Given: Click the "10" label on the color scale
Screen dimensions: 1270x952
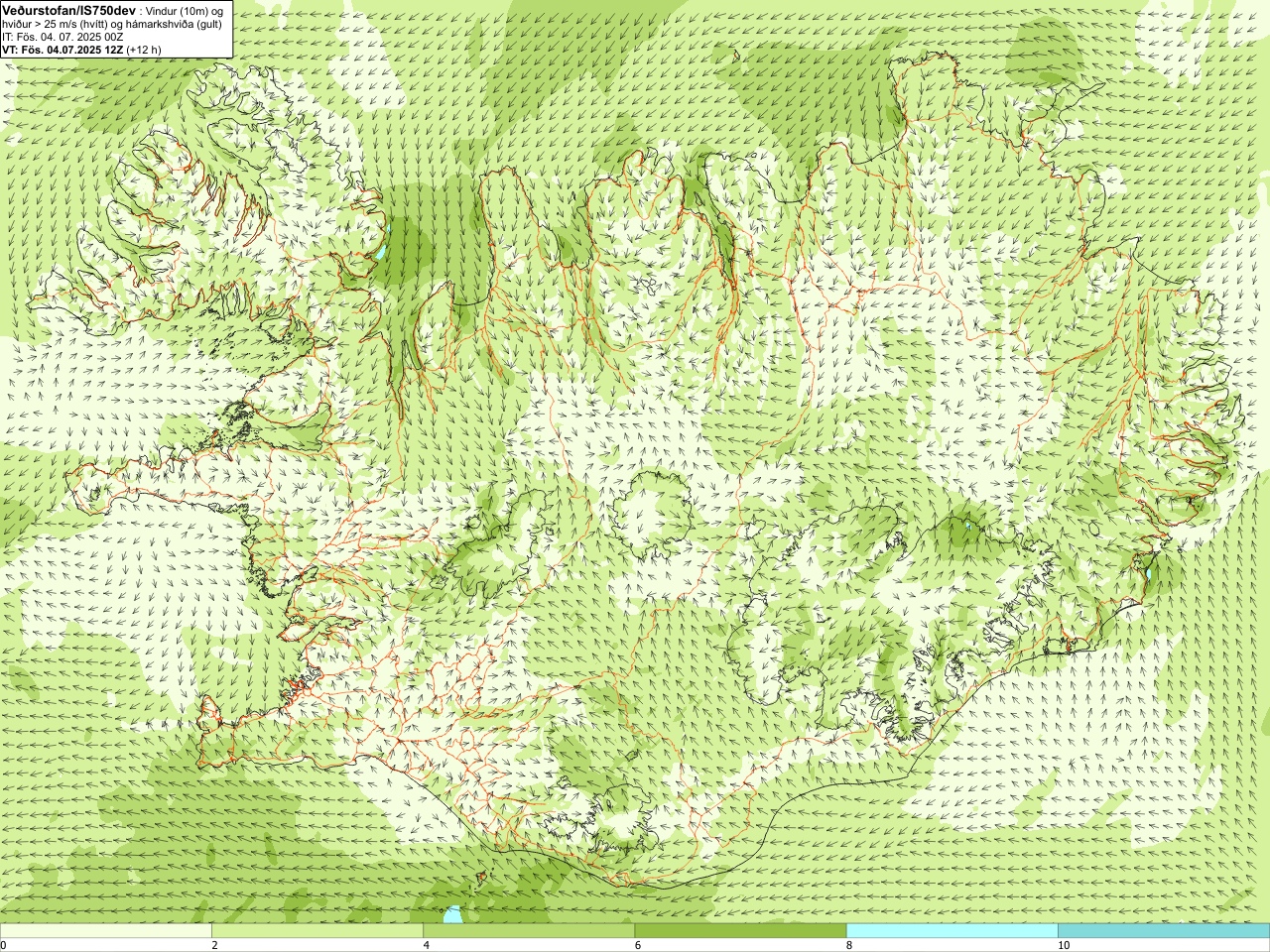Looking at the screenshot, I should tap(1064, 945).
